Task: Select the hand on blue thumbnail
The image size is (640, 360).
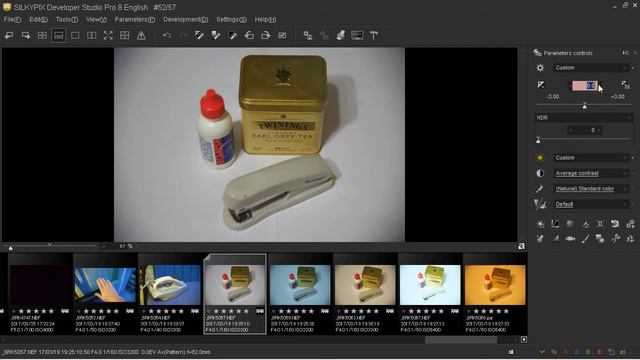Action: click(105, 285)
